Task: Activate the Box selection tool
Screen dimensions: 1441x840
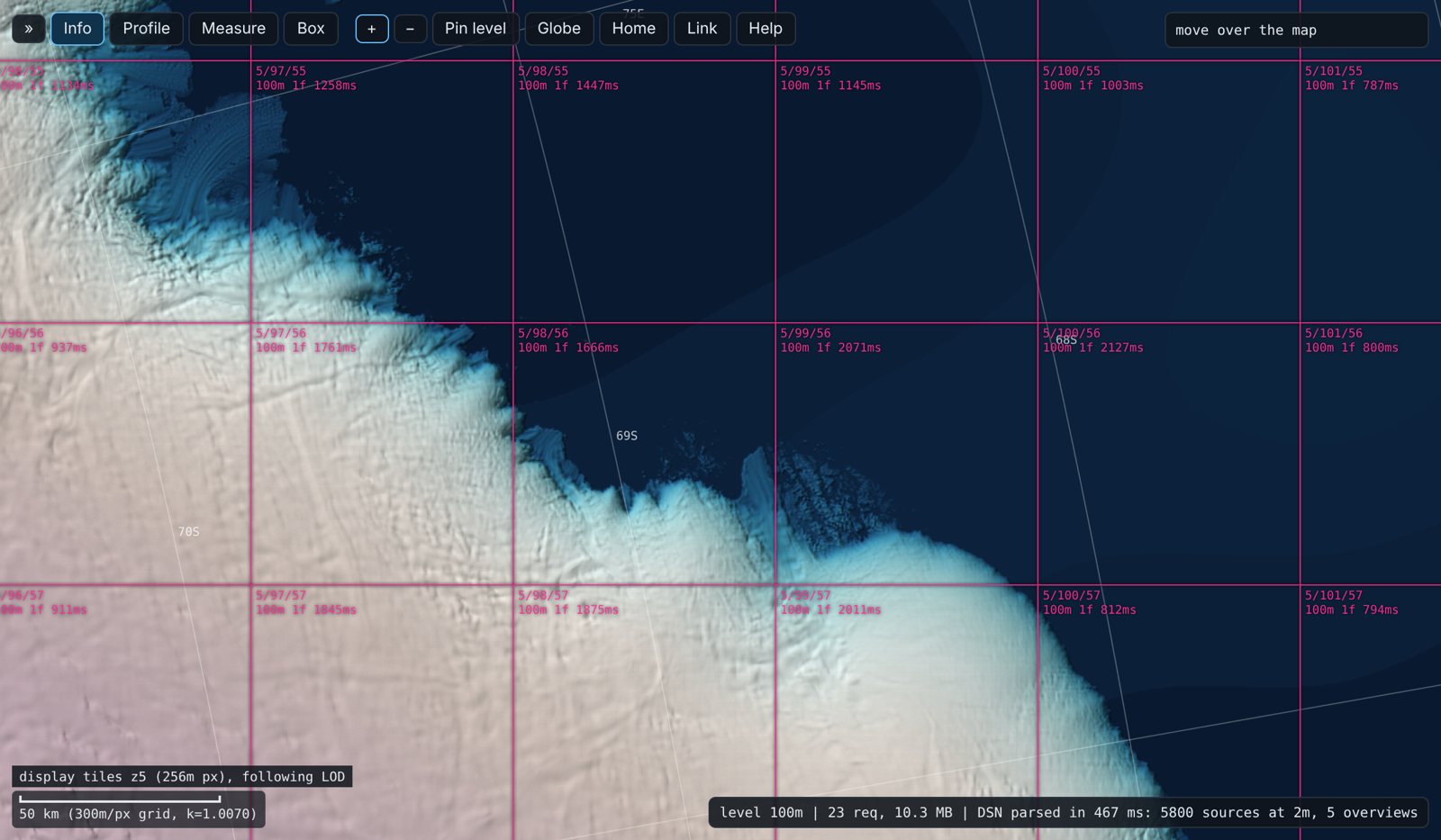Action: 311,29
